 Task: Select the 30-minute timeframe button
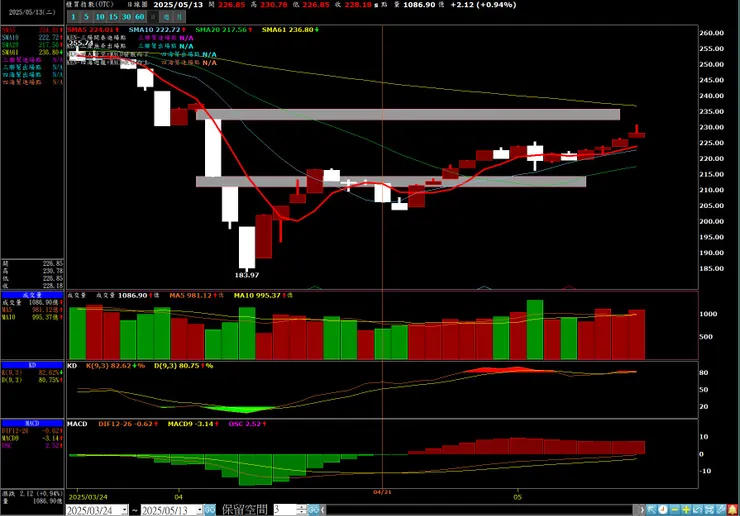click(126, 17)
